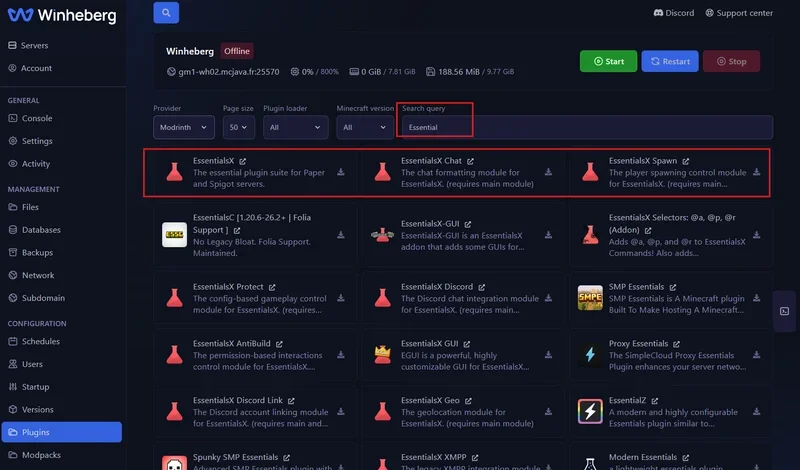Screen dimensions: 800x470
Task: Open the Startup page
Action: pos(29,387)
